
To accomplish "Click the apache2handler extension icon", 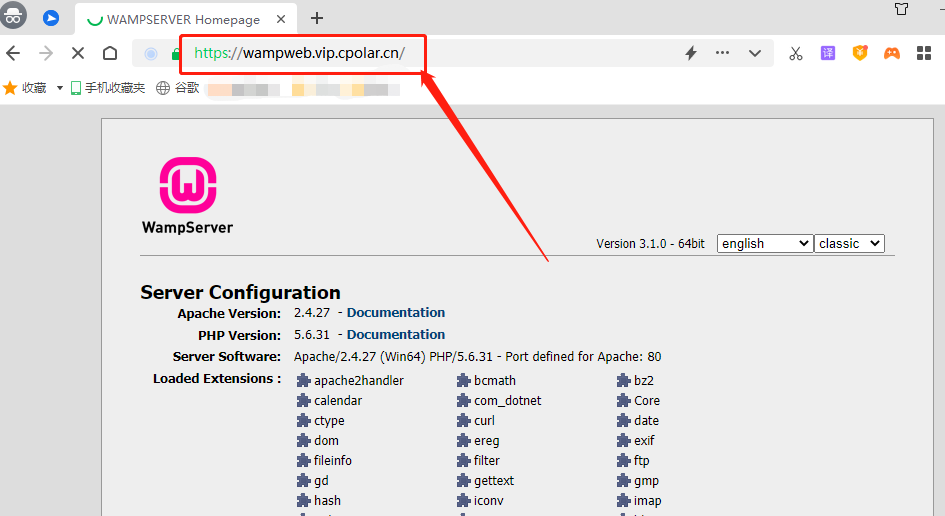I will (303, 380).
